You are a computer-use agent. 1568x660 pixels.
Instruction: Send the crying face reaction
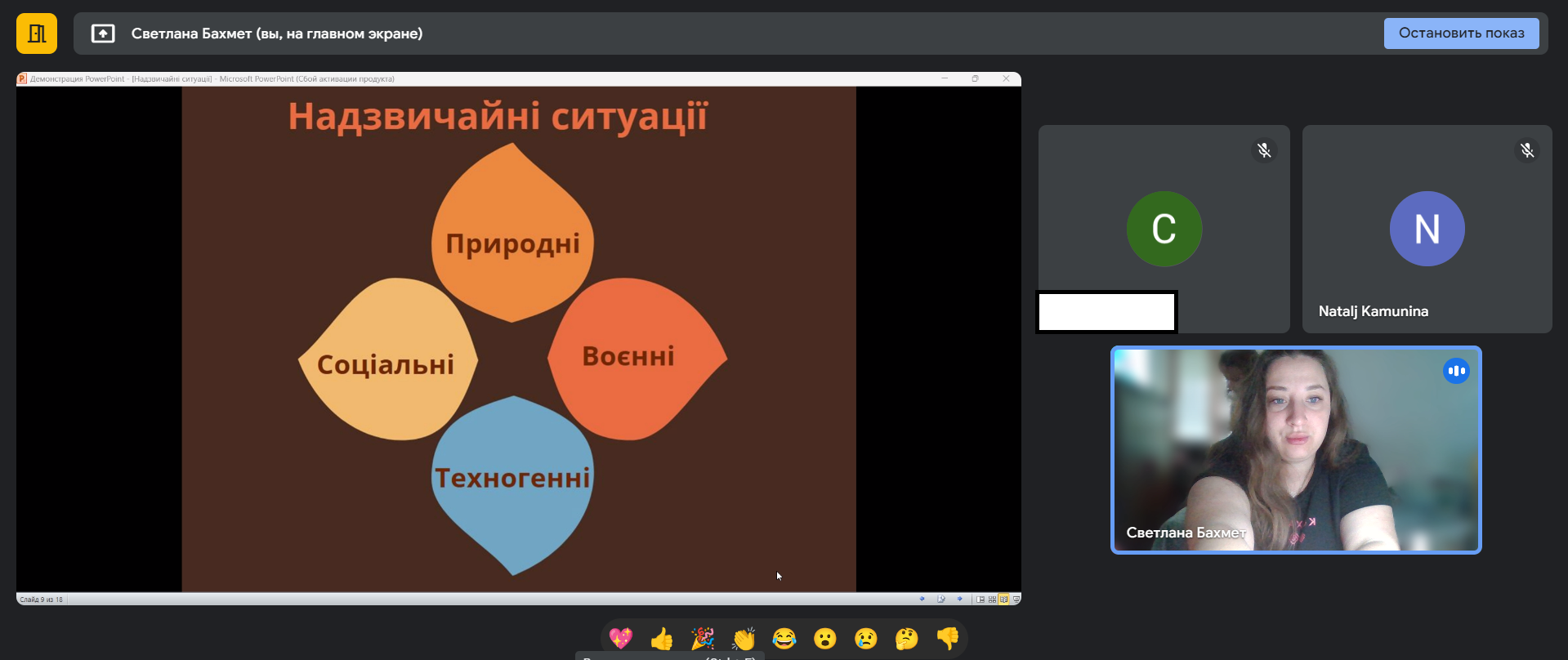(x=866, y=638)
